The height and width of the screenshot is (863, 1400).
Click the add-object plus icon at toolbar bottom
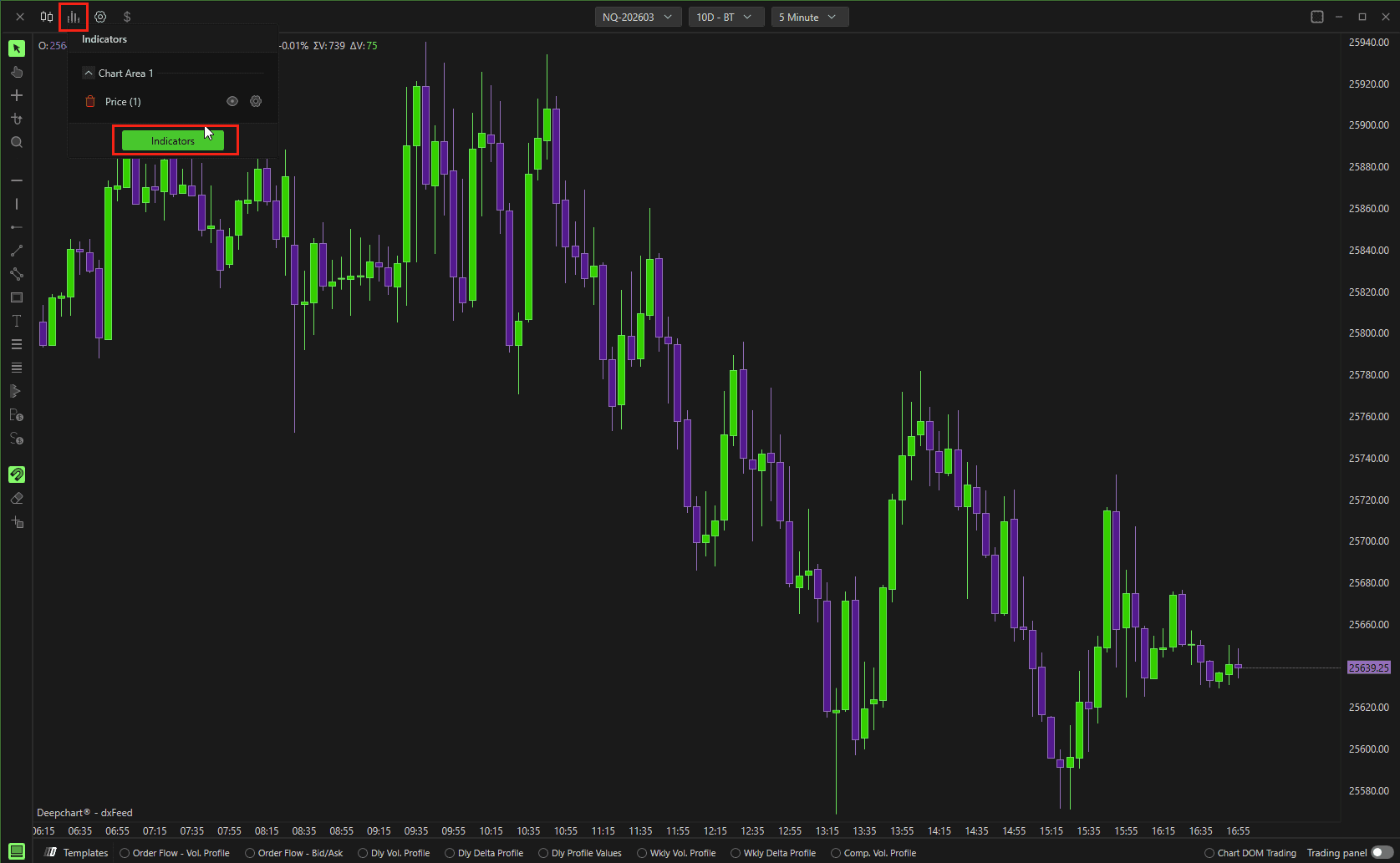point(17,522)
